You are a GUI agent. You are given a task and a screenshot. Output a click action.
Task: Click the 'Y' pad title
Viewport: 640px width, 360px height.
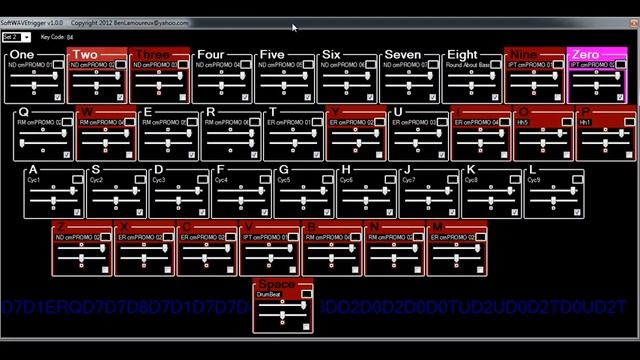(336, 112)
